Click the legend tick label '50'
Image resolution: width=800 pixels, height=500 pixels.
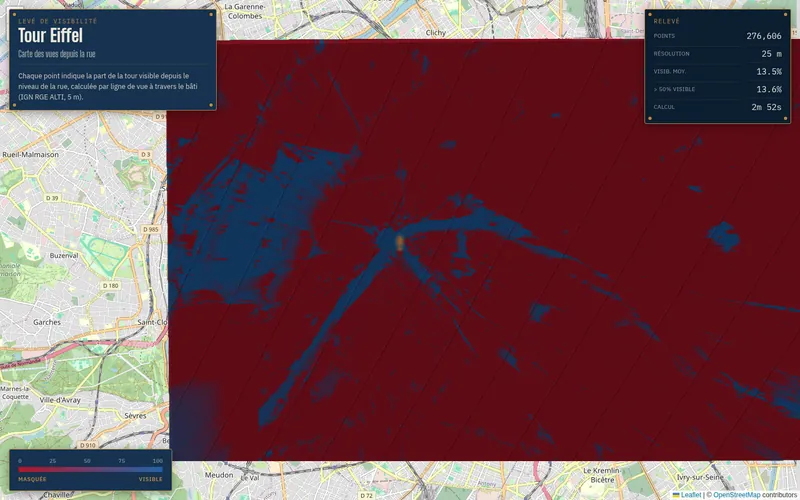pyautogui.click(x=87, y=461)
